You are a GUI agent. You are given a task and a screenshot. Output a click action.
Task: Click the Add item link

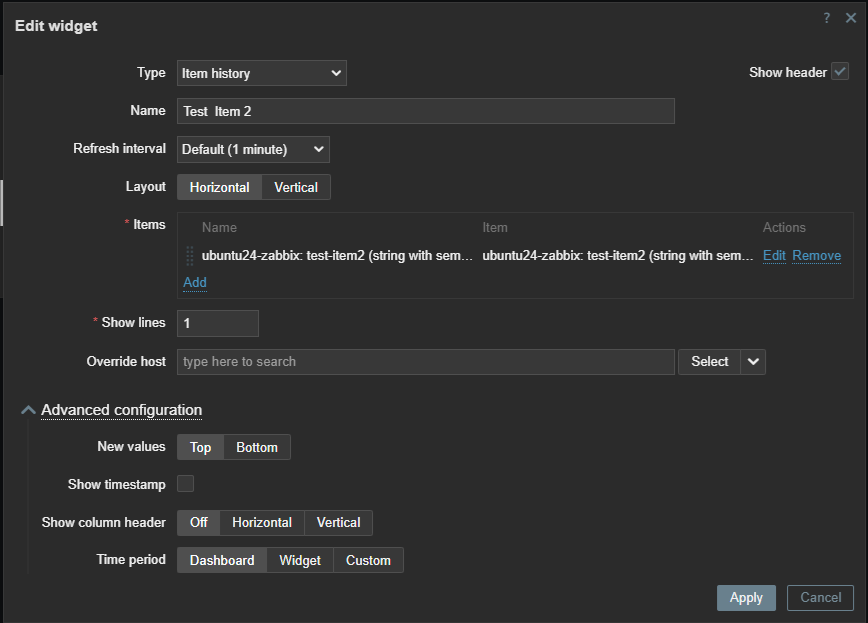(x=195, y=282)
